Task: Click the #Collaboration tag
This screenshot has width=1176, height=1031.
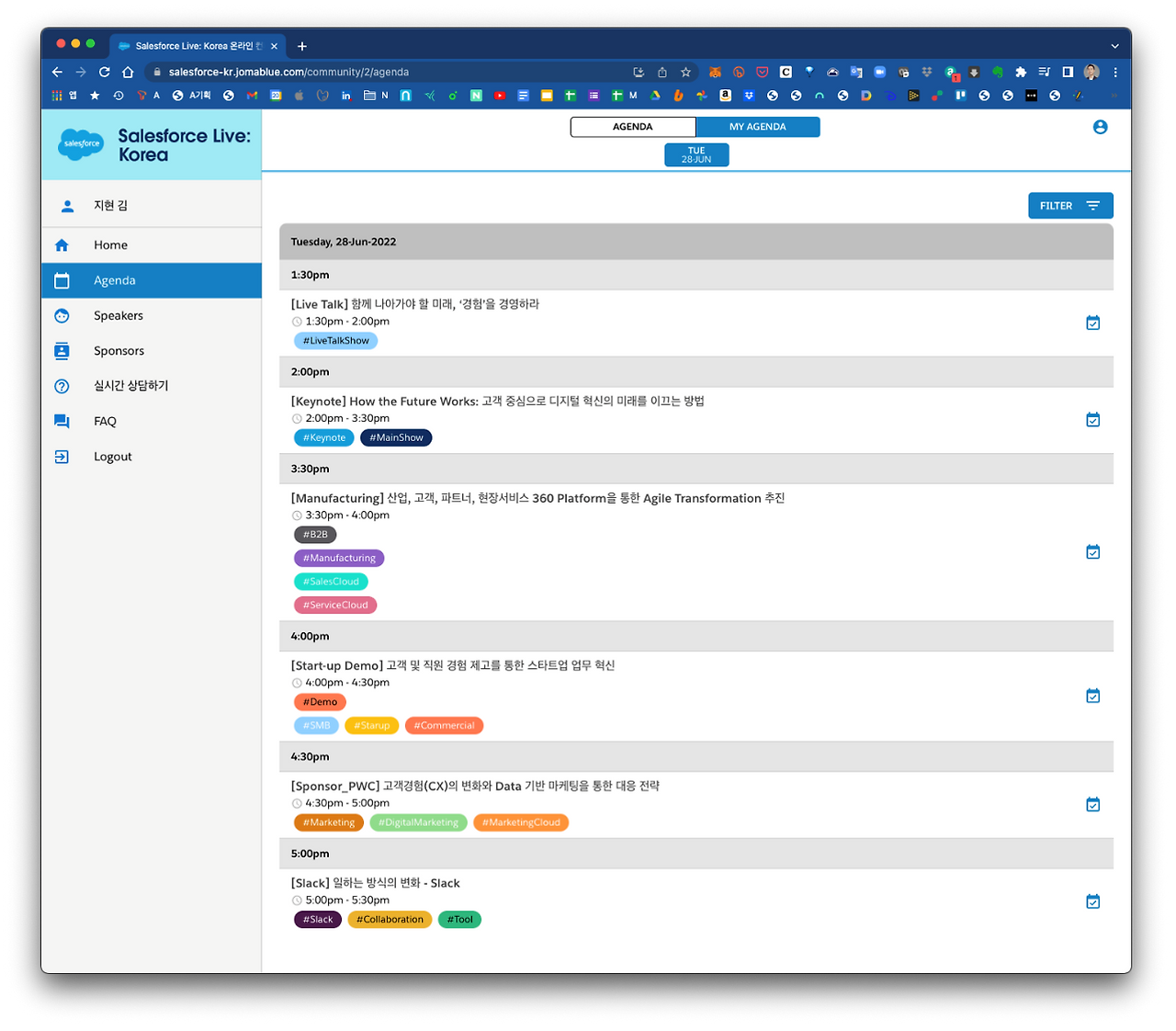Action: point(390,920)
